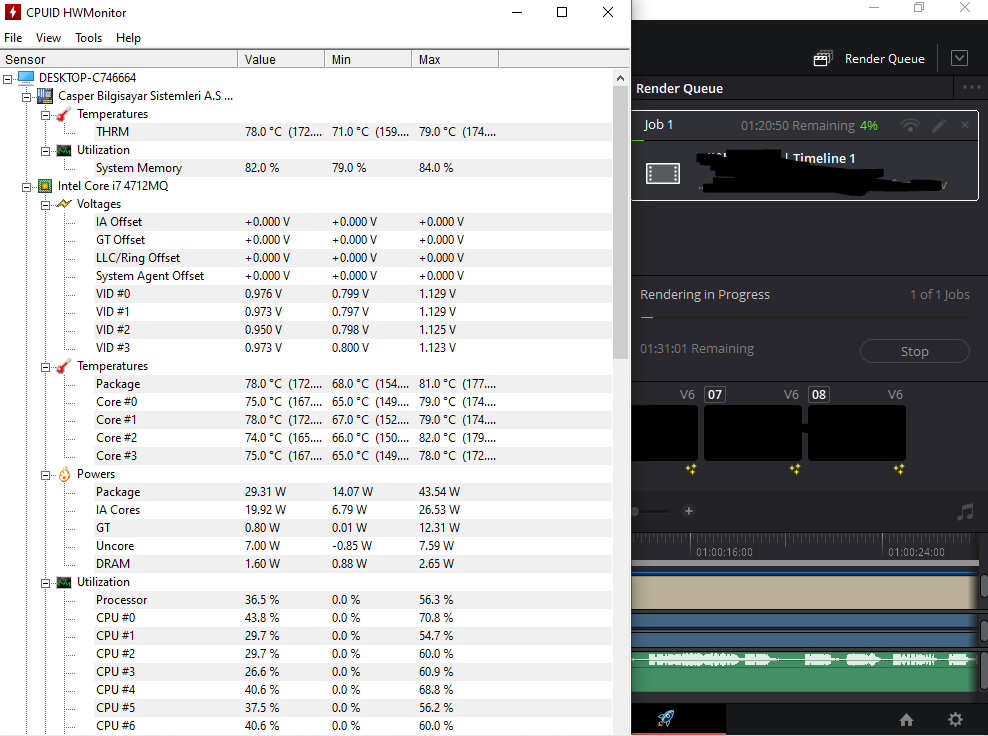Collapse the CPU Temperatures node above Package

[x=45, y=367]
